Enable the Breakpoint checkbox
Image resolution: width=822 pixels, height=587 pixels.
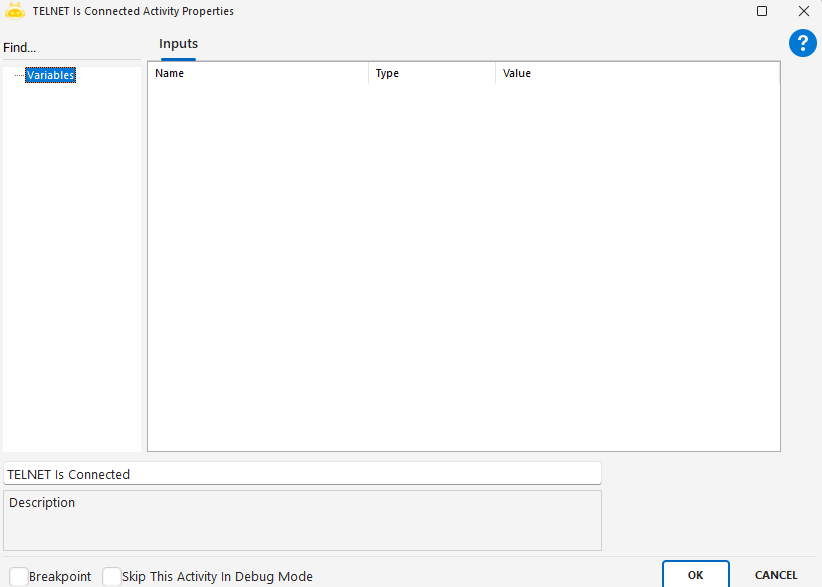[19, 576]
